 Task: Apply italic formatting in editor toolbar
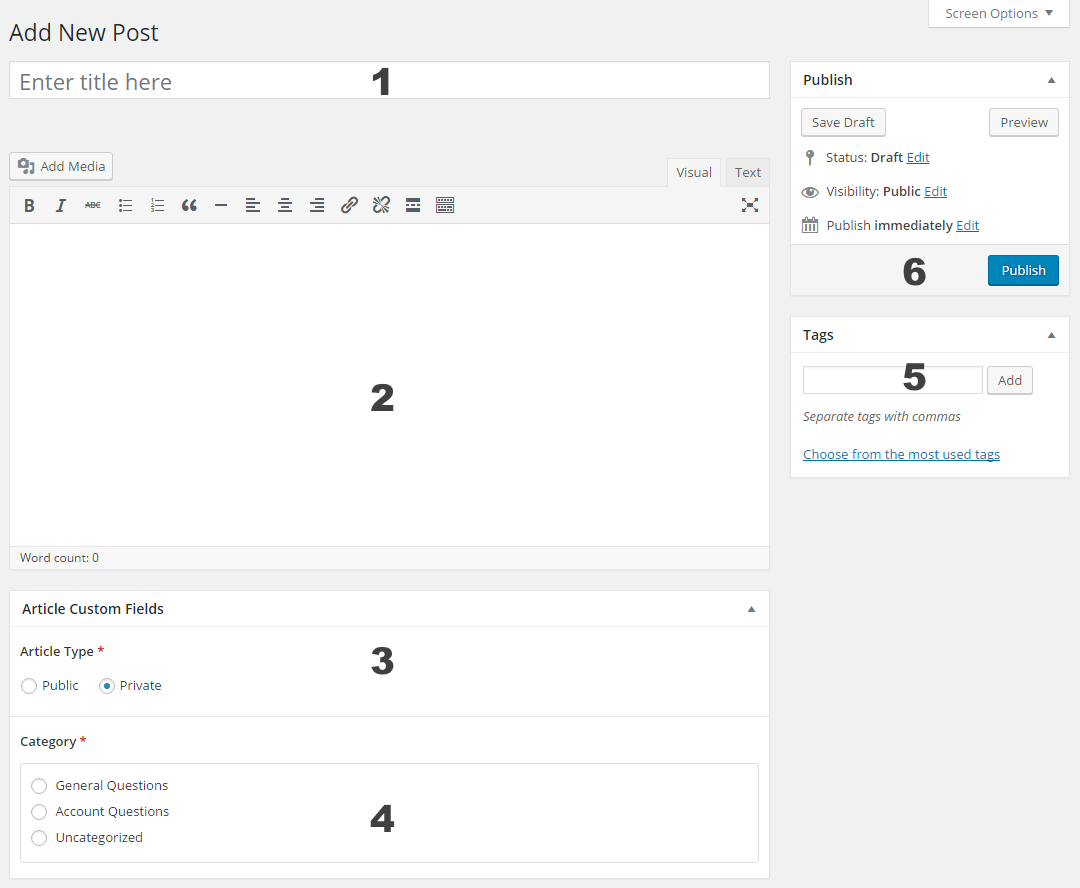click(x=61, y=205)
